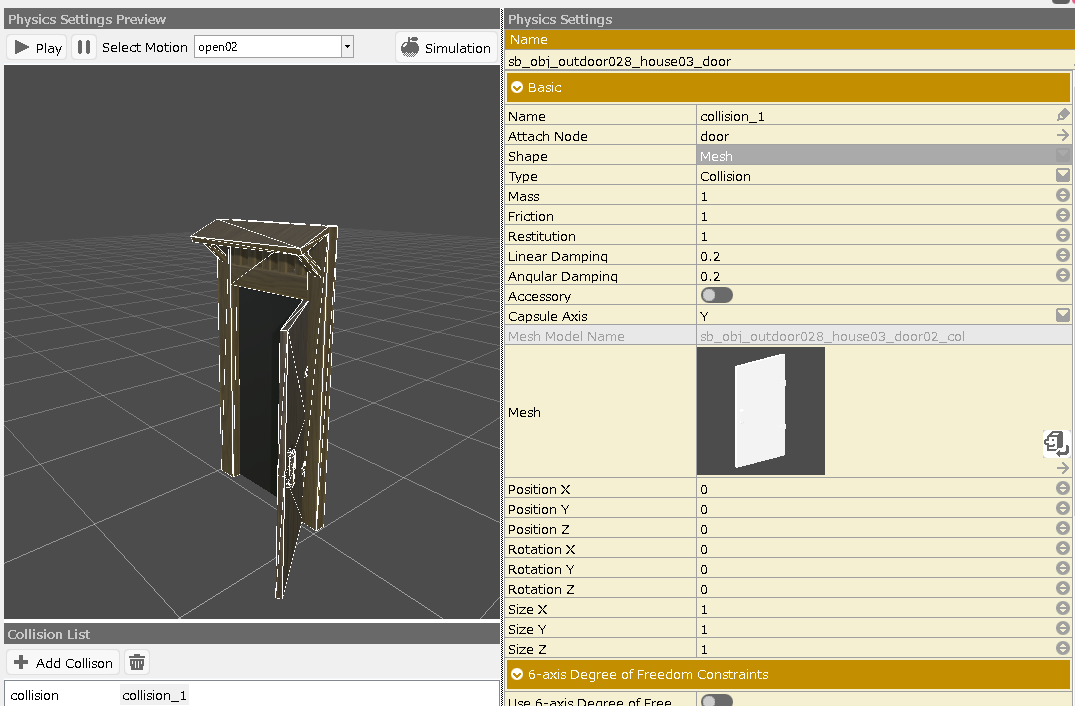
Task: Open the Type dropdown set to Collision
Action: [1063, 176]
